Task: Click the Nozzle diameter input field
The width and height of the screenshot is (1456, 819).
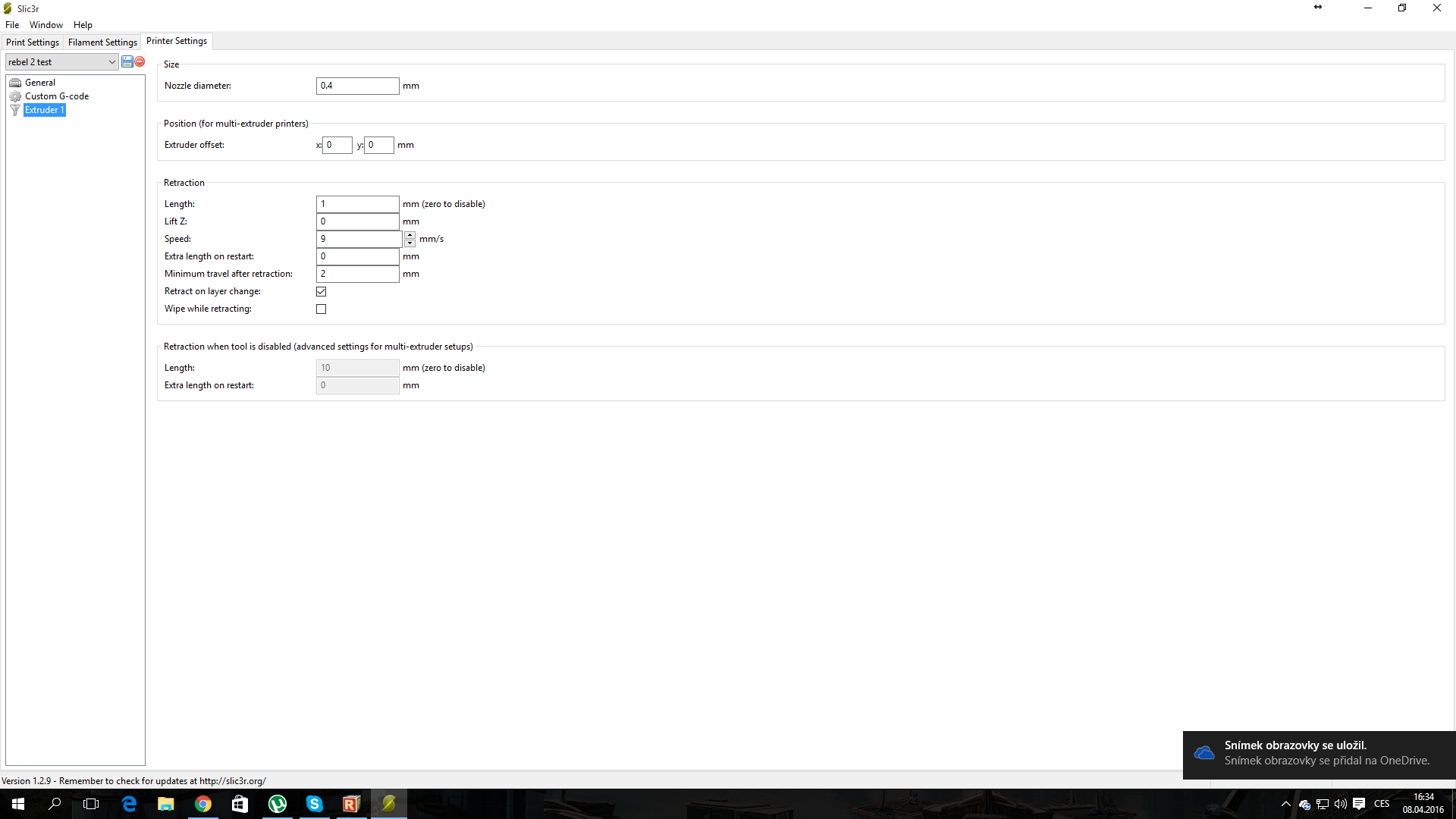Action: pos(357,86)
